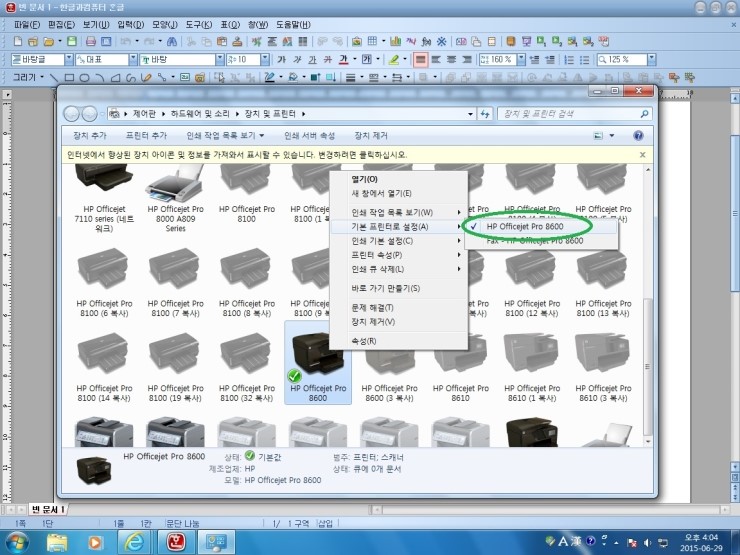Open the file explorer taskbar icon
The width and height of the screenshot is (740, 555).
[57, 541]
